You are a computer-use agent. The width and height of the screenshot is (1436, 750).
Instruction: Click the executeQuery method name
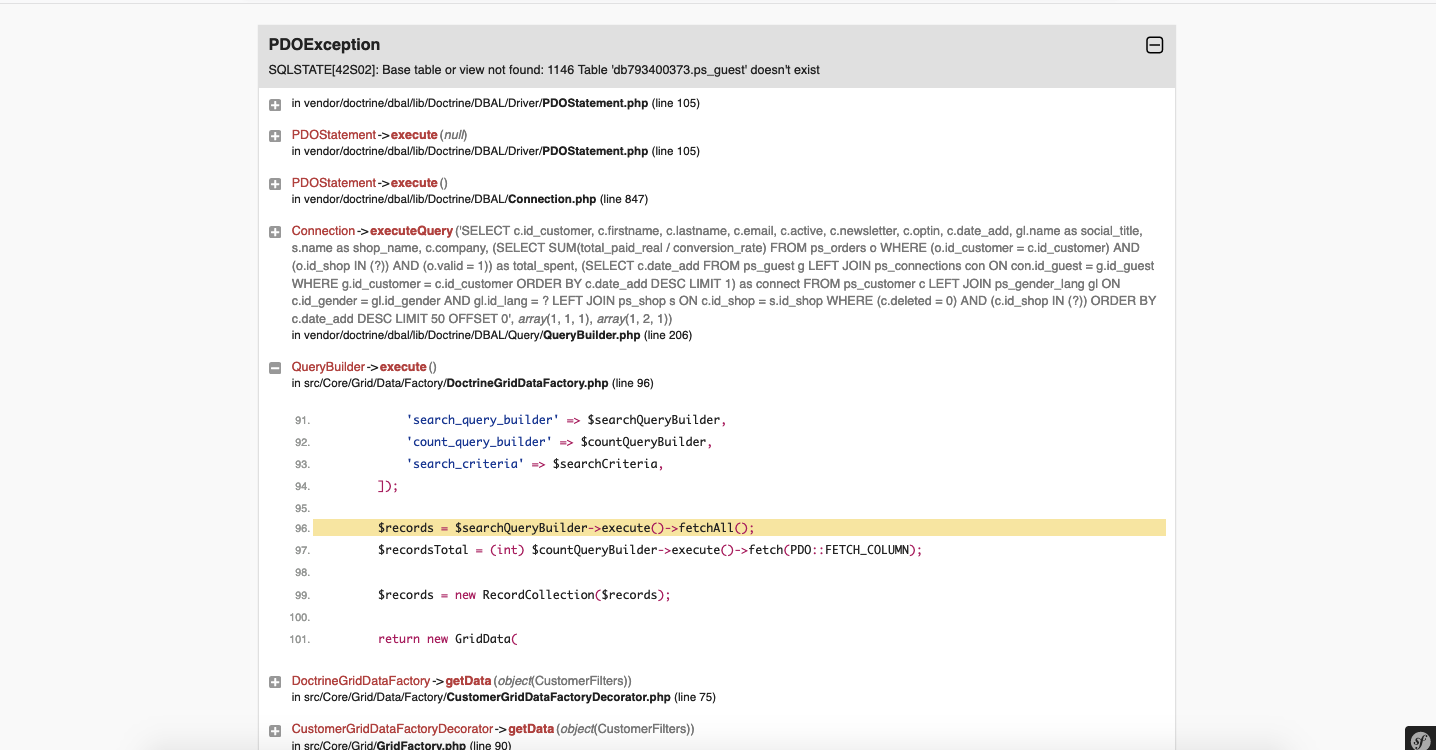[411, 231]
